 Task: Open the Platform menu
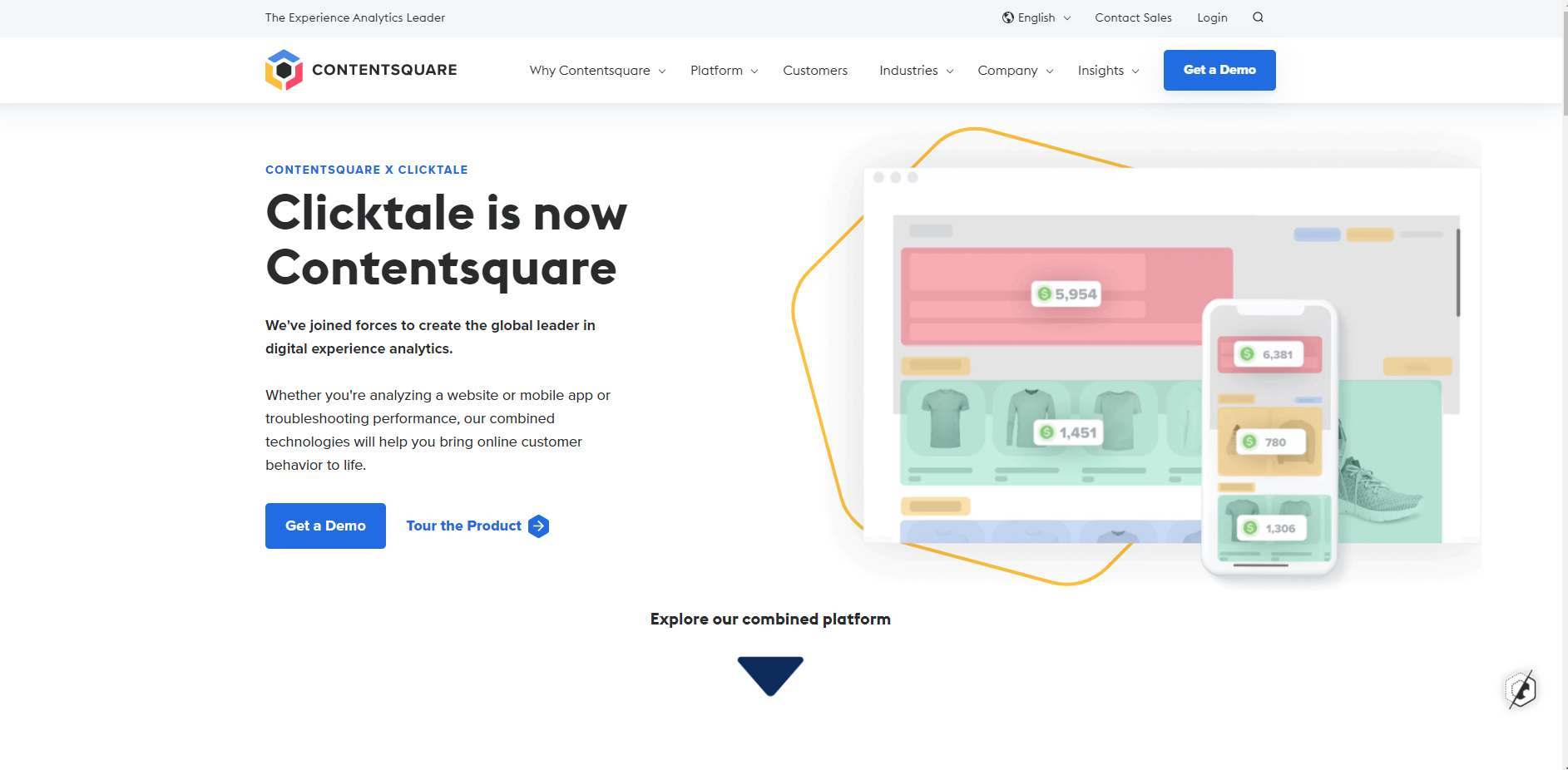click(716, 71)
